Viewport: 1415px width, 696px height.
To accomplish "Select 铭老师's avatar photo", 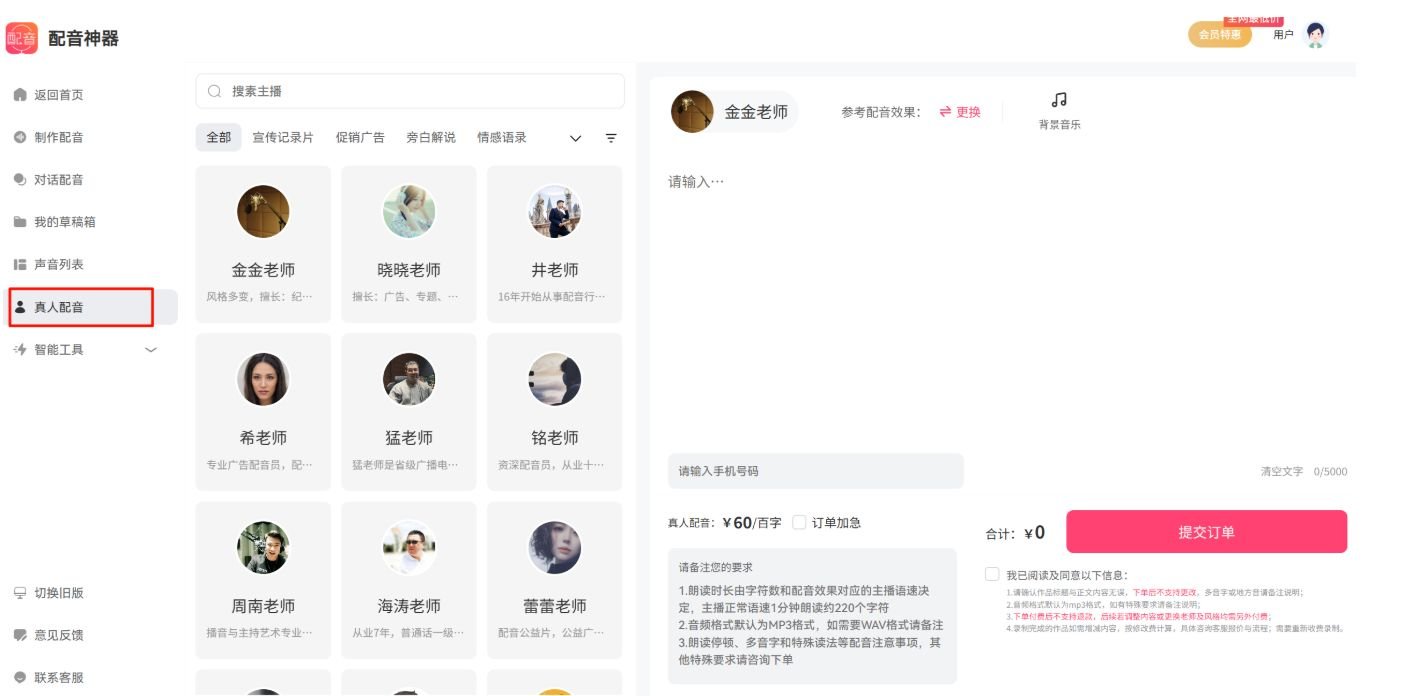I will point(555,379).
